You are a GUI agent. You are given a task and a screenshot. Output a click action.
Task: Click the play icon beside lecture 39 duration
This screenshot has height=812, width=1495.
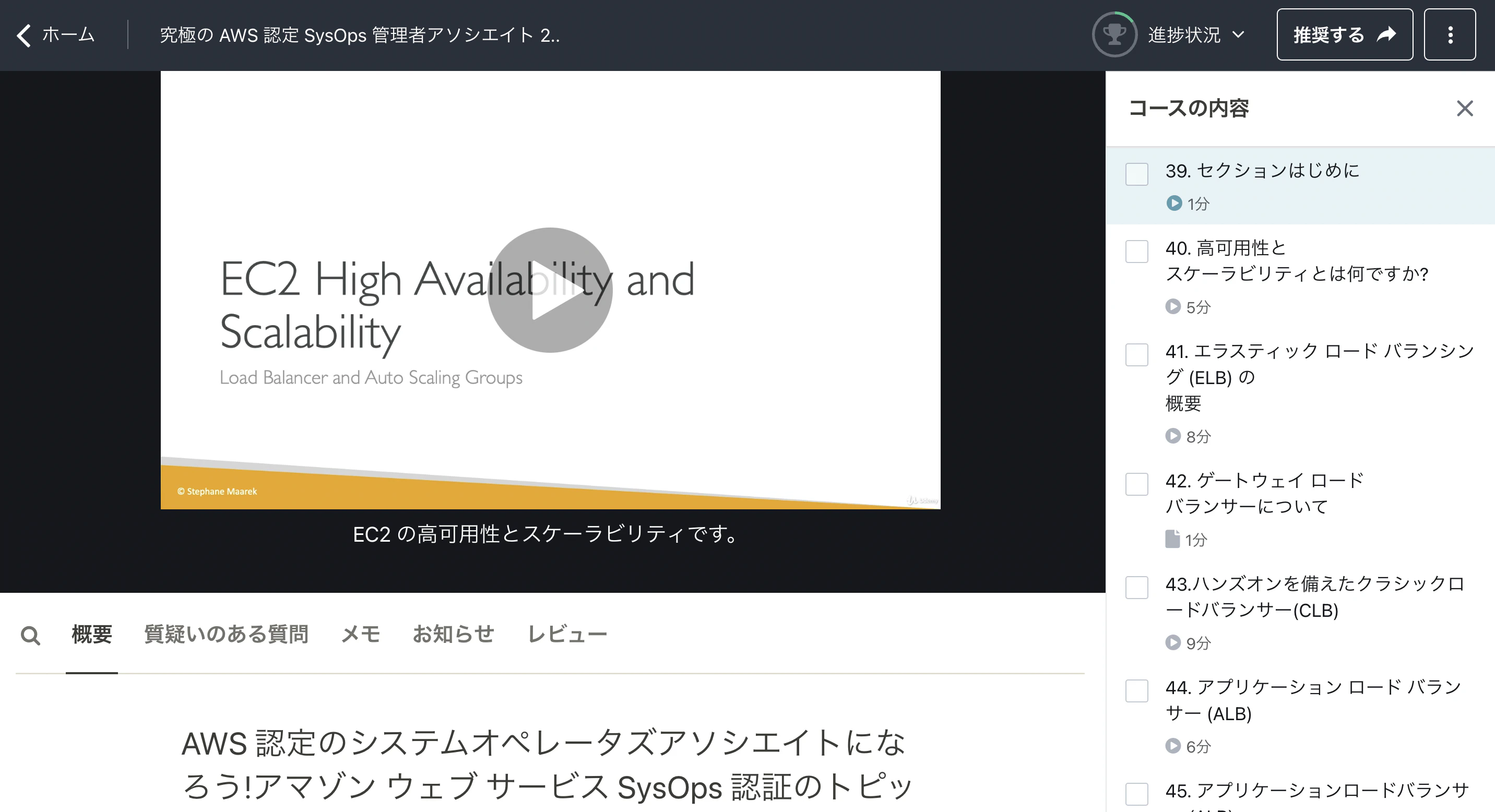[x=1174, y=204]
